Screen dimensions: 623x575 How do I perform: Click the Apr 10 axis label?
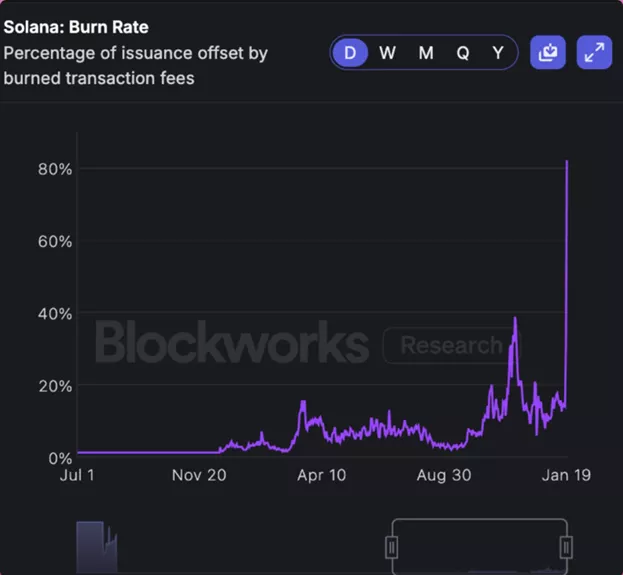[321, 475]
